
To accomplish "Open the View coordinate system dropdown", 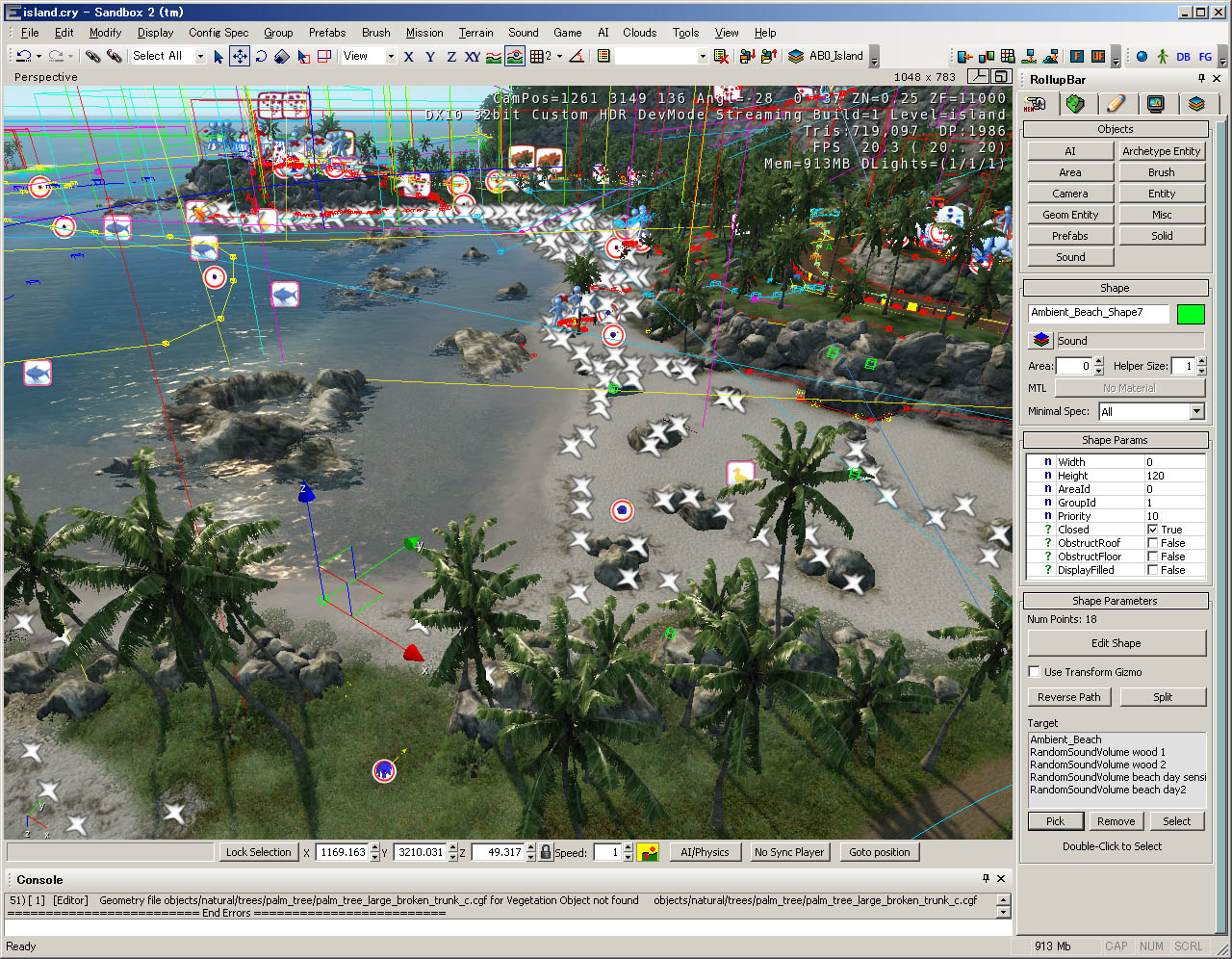I will tap(390, 57).
